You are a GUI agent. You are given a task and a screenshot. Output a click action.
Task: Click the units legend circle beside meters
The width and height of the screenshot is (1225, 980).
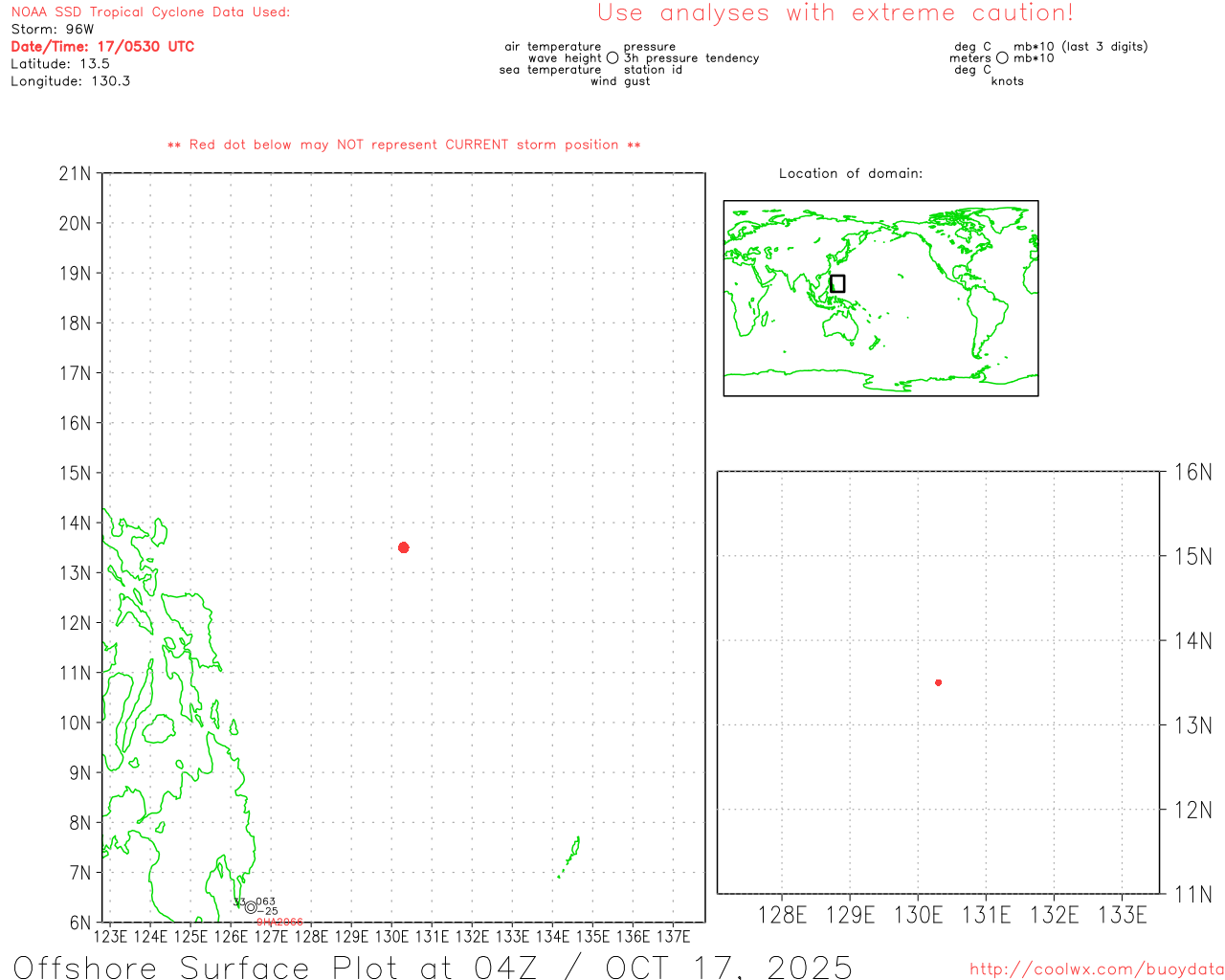point(1002,58)
